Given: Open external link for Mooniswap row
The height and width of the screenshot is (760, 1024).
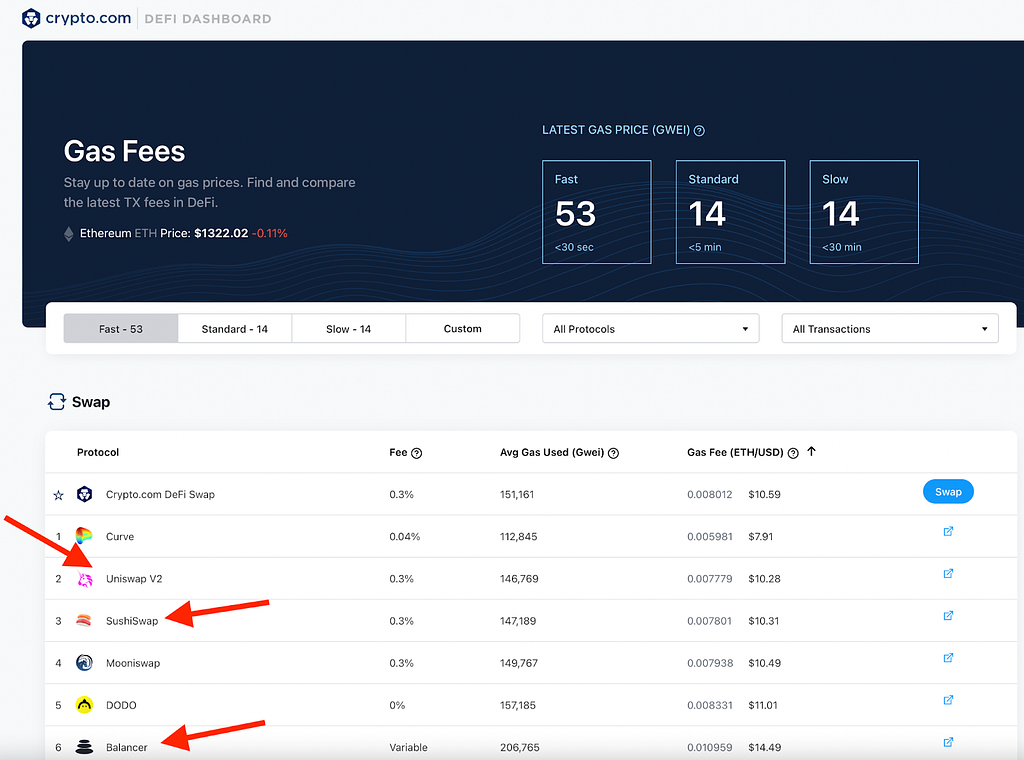Looking at the screenshot, I should tap(948, 657).
